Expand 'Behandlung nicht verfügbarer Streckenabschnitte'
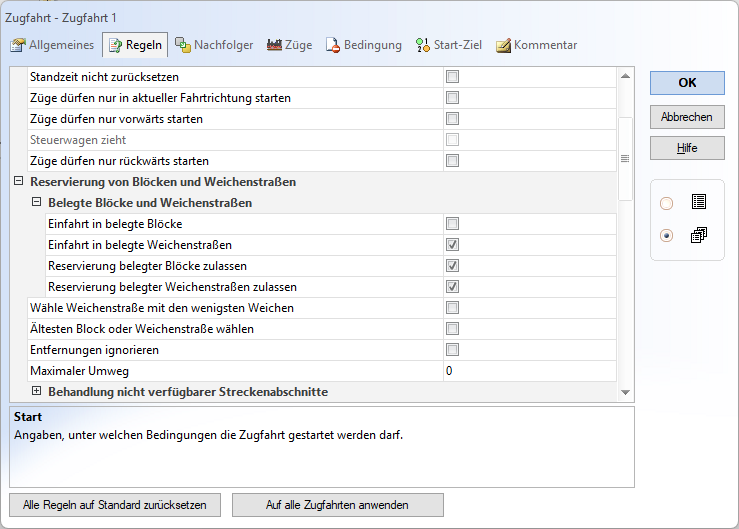The width and height of the screenshot is (739, 529). coord(36,392)
